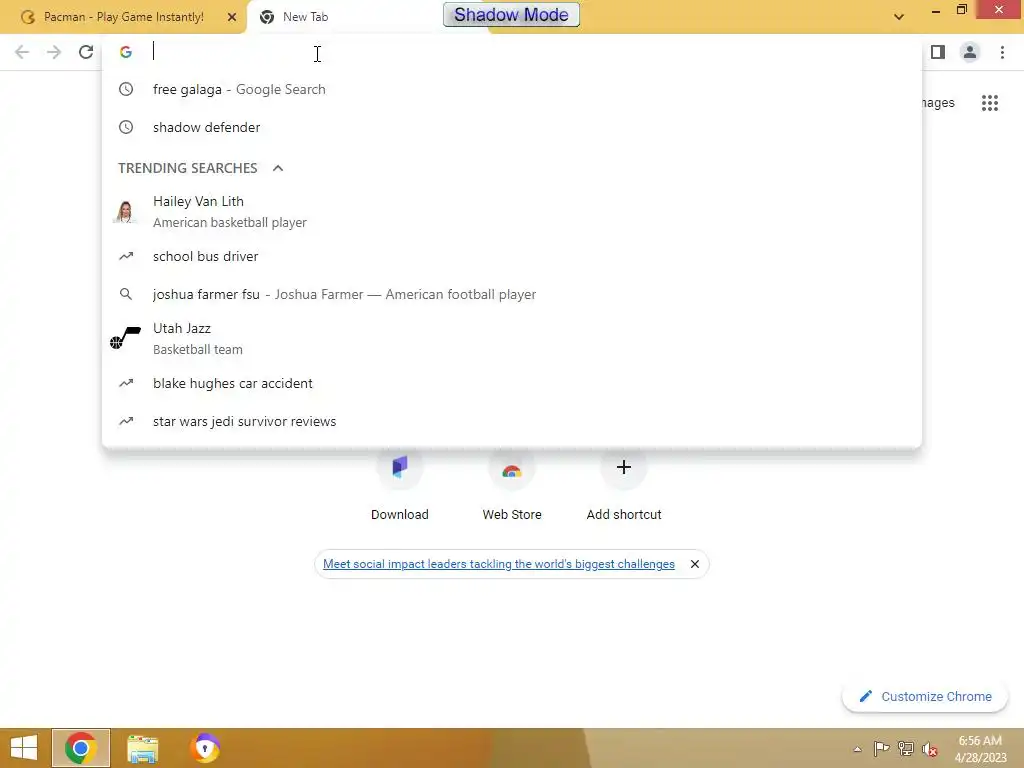Choose 'joshua farmer fsu' suggestion
Viewport: 1024px width, 768px height.
512,295
